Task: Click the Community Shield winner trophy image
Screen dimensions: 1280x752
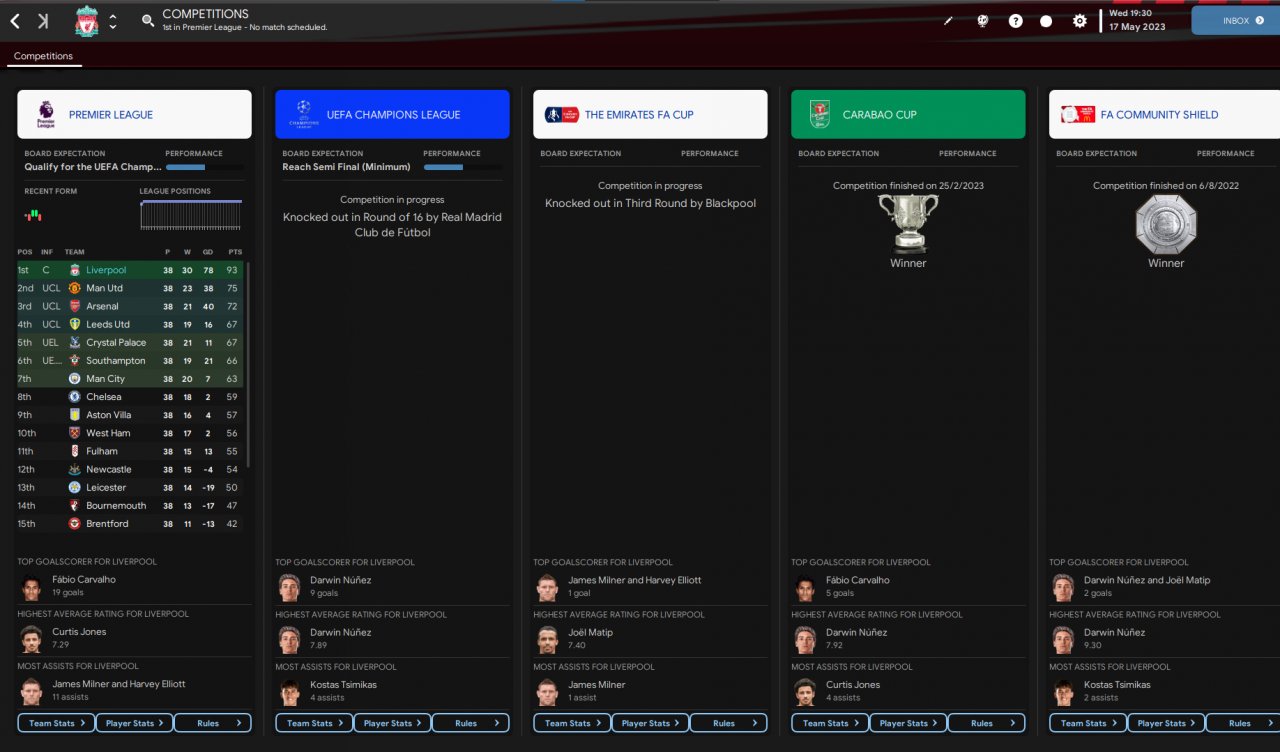Action: coord(1166,223)
